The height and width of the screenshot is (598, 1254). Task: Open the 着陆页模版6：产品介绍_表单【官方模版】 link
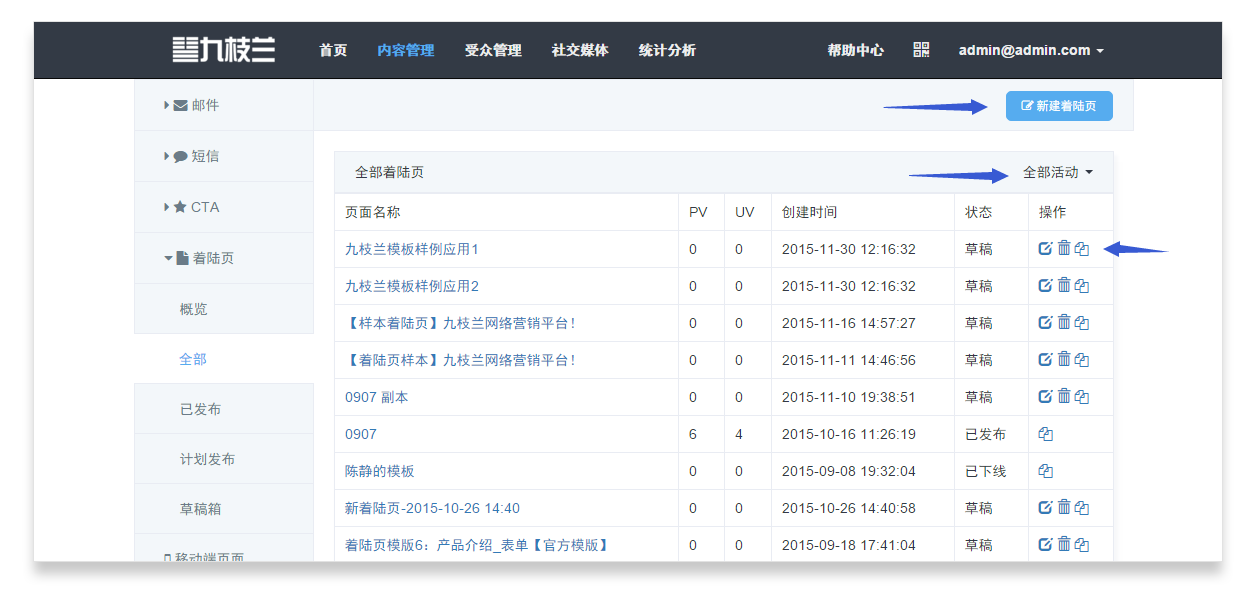pos(477,545)
